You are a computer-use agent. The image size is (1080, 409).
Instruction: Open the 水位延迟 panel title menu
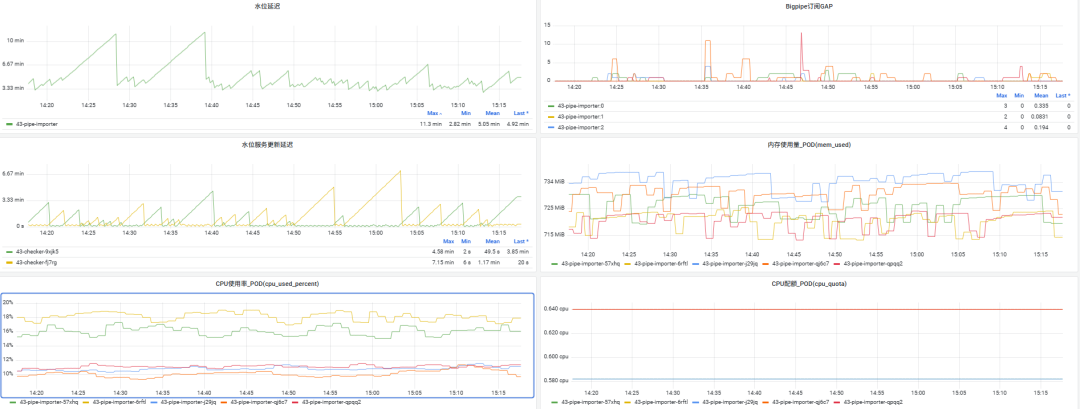point(267,7)
